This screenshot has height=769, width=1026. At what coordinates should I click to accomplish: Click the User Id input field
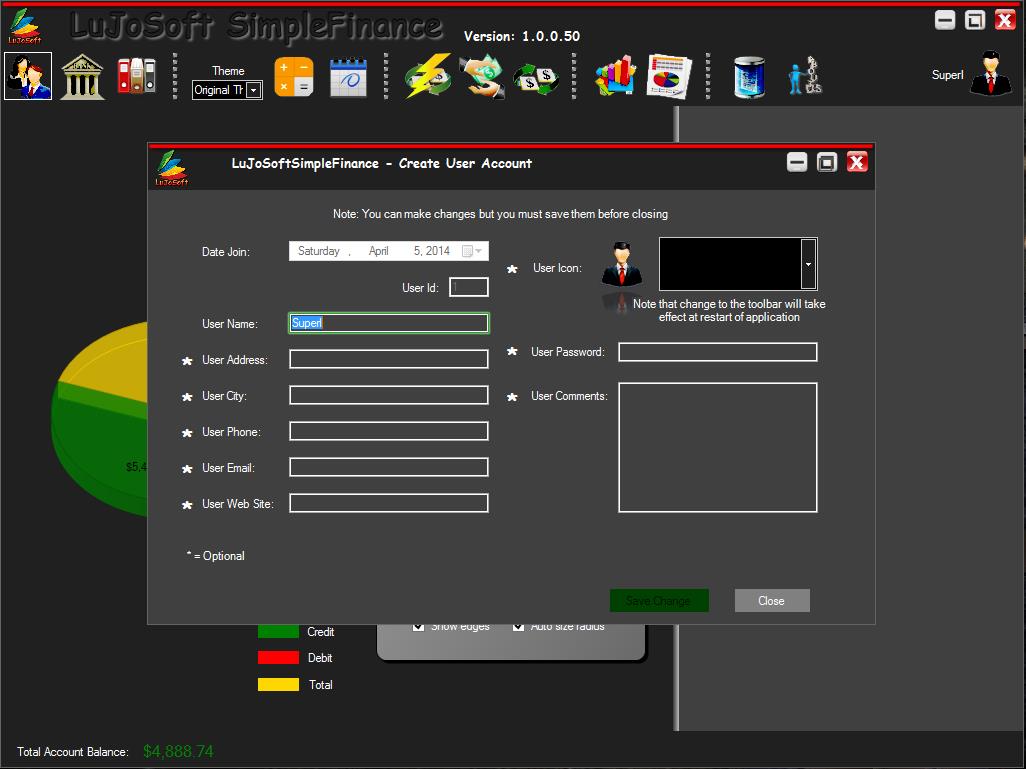point(469,287)
